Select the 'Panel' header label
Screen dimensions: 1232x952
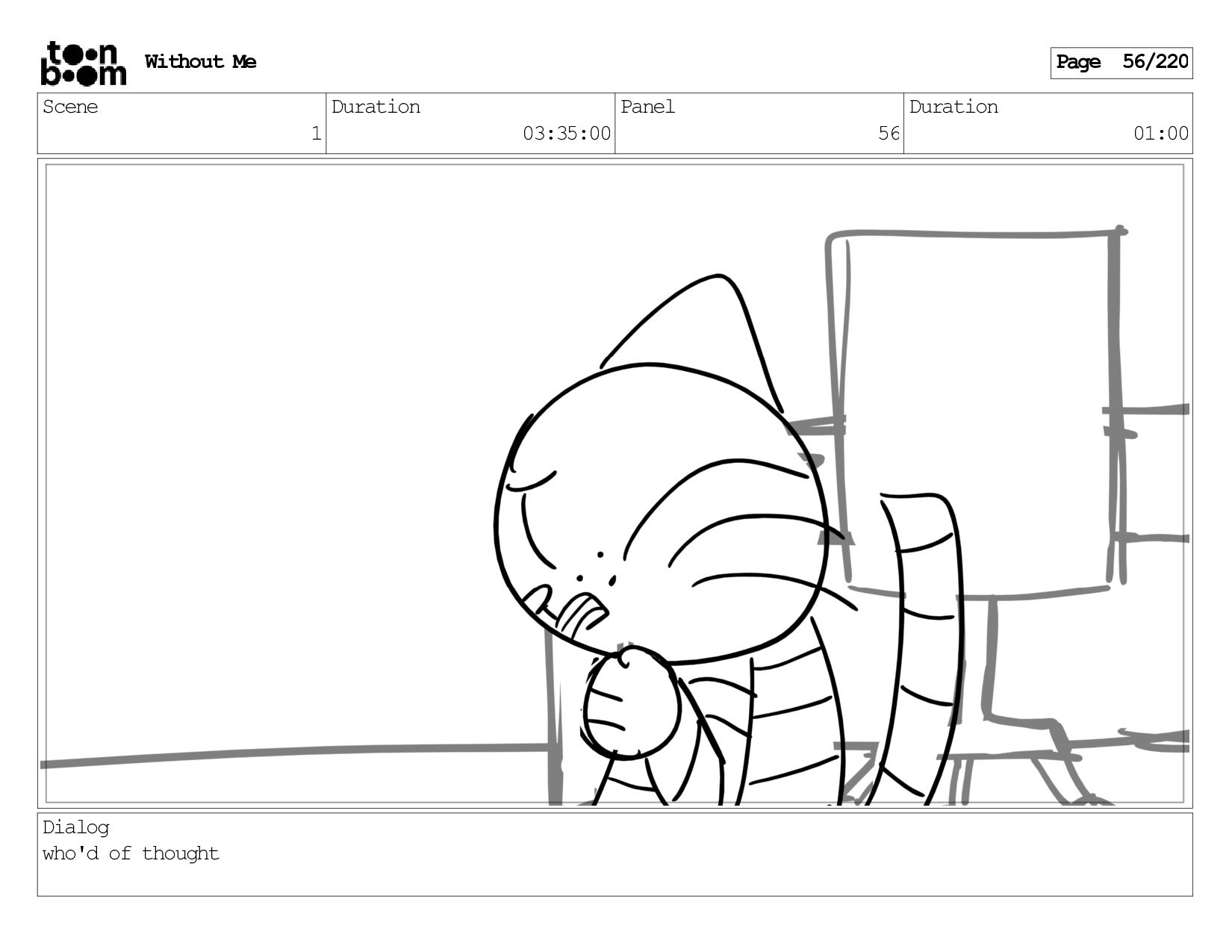pos(647,107)
